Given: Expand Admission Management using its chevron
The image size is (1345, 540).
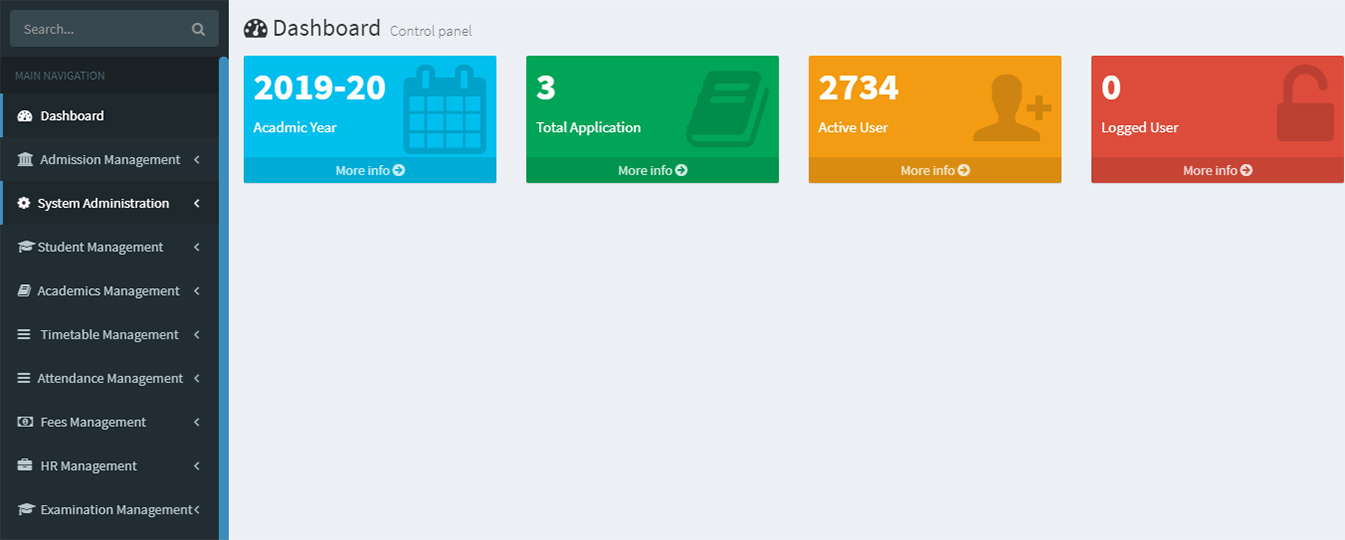Looking at the screenshot, I should point(197,160).
